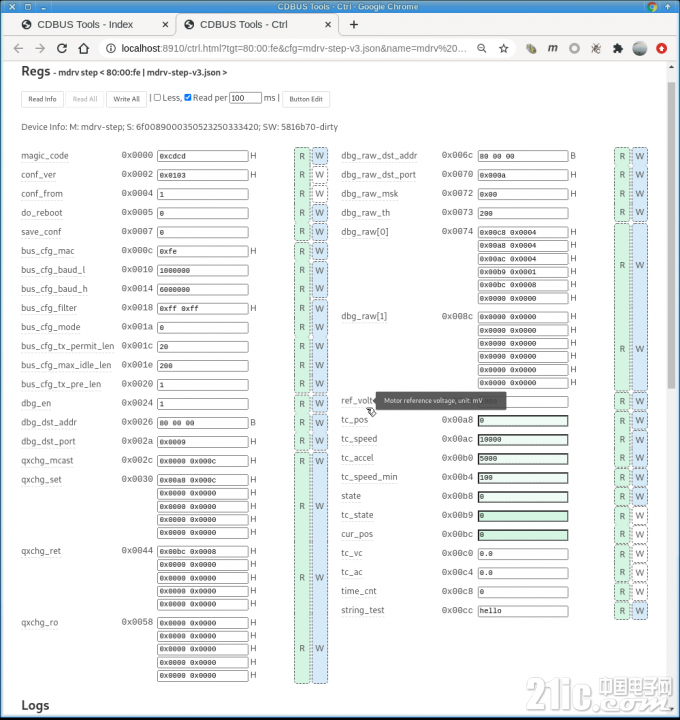Toggle the Read per checkbox

coord(188,97)
